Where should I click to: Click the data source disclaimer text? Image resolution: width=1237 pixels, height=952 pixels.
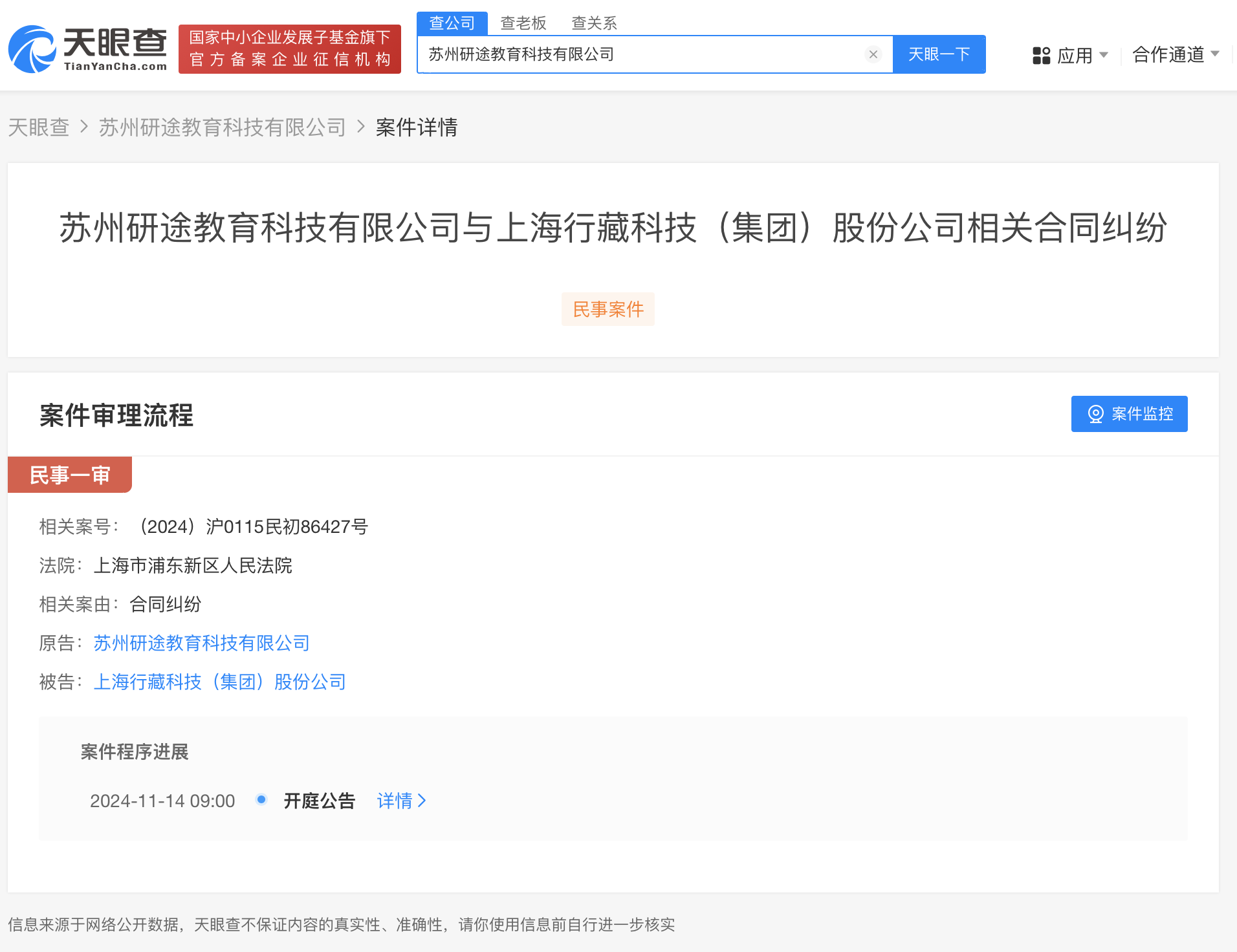(x=342, y=925)
